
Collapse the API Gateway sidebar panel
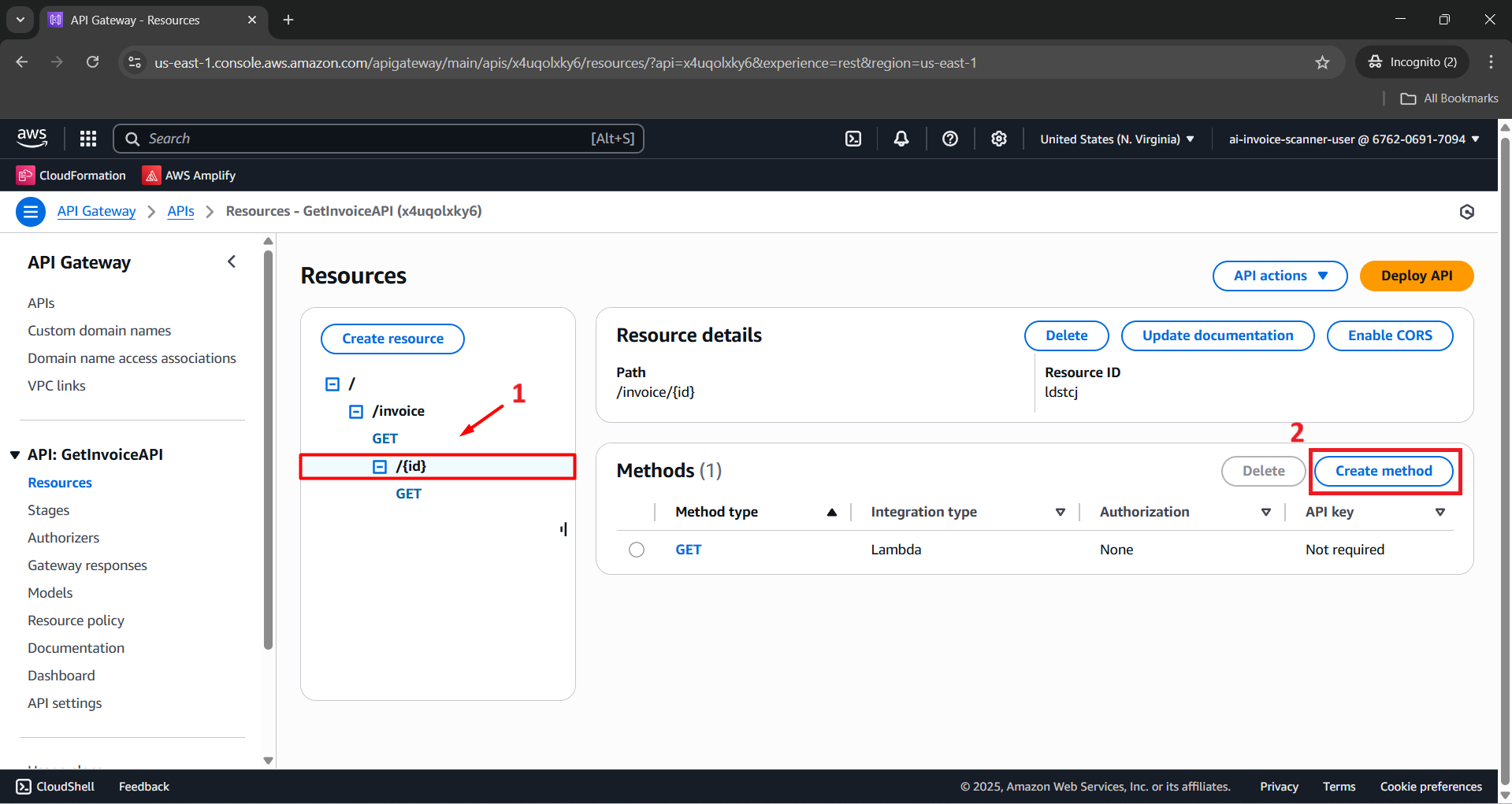(x=231, y=261)
